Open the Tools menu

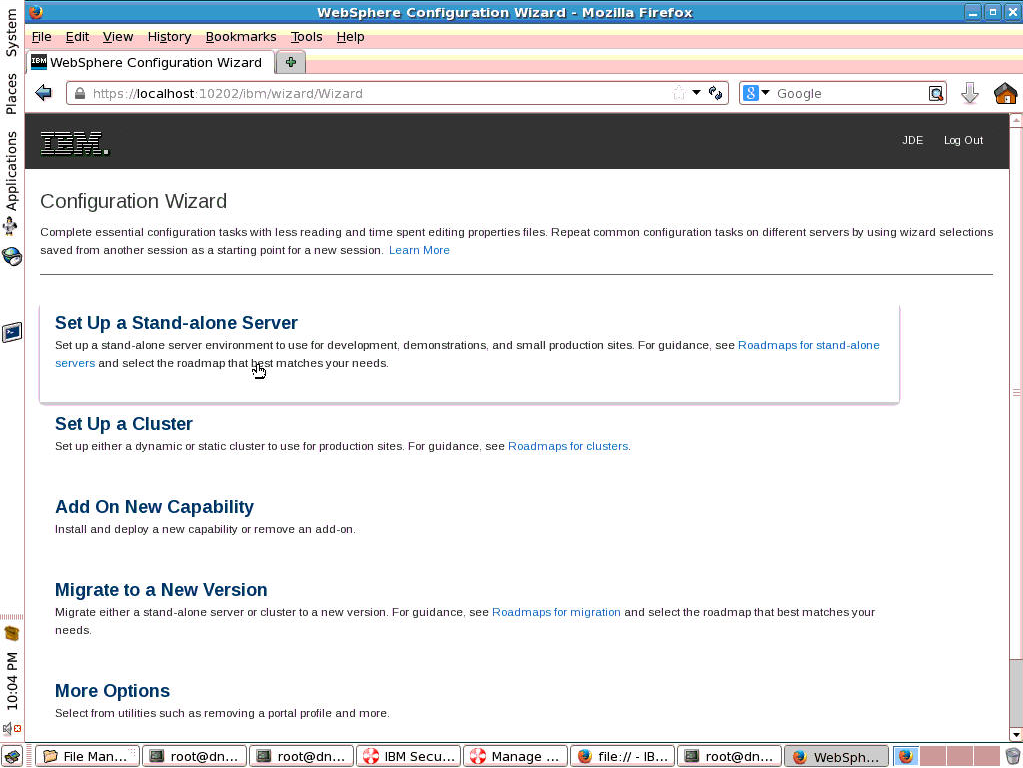pos(306,37)
